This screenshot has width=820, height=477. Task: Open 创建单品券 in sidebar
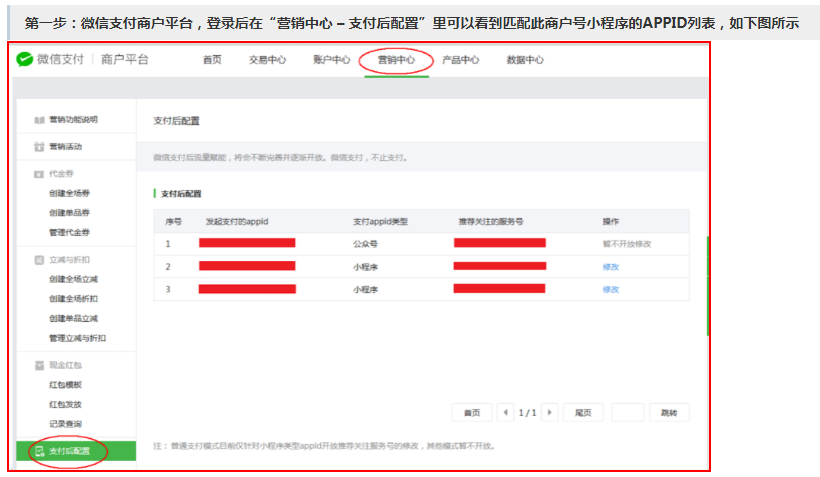pyautogui.click(x=70, y=213)
